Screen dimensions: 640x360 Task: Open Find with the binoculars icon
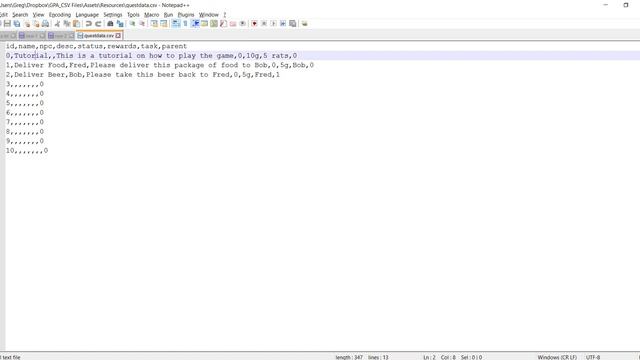[110, 24]
